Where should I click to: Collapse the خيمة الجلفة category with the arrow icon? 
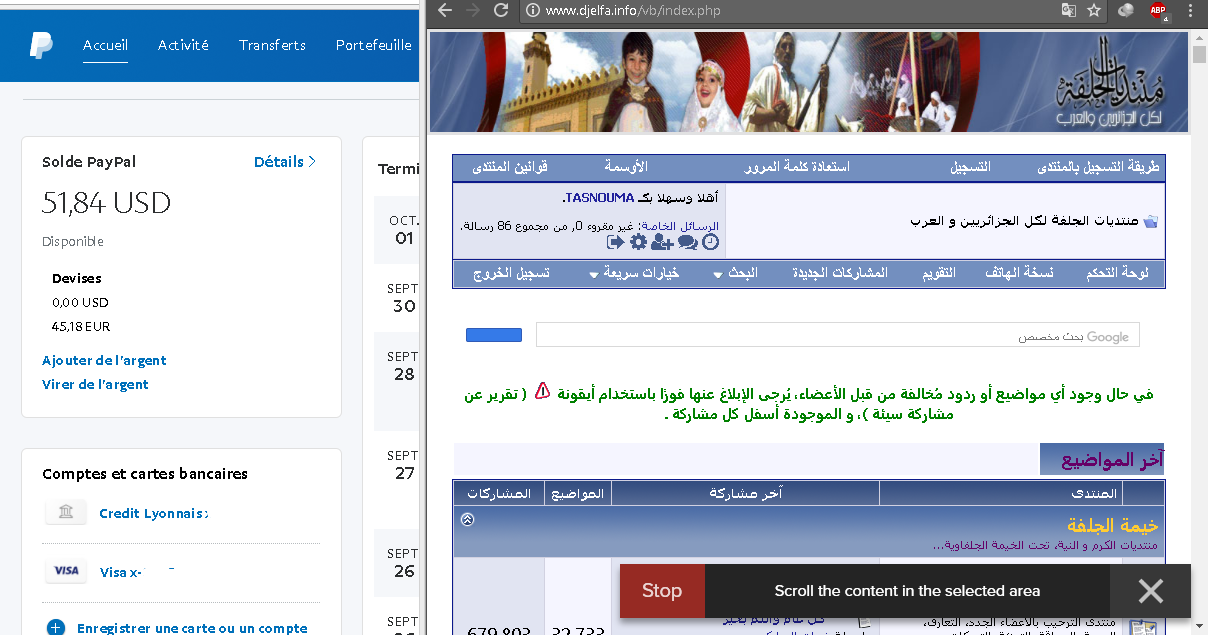[467, 519]
